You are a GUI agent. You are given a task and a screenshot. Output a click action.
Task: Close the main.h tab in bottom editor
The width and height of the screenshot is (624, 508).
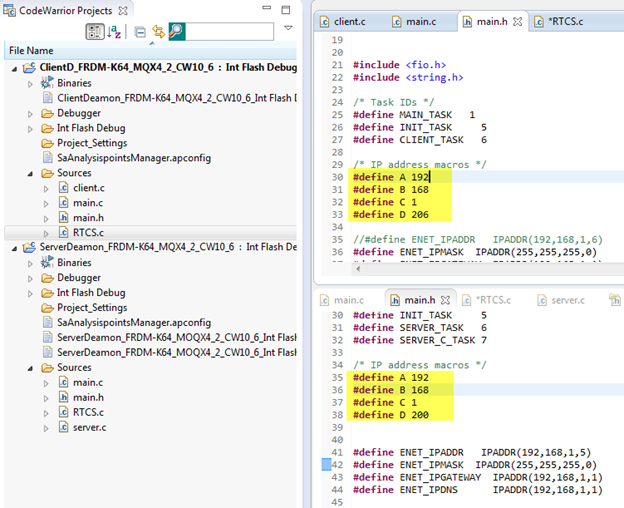pos(446,300)
